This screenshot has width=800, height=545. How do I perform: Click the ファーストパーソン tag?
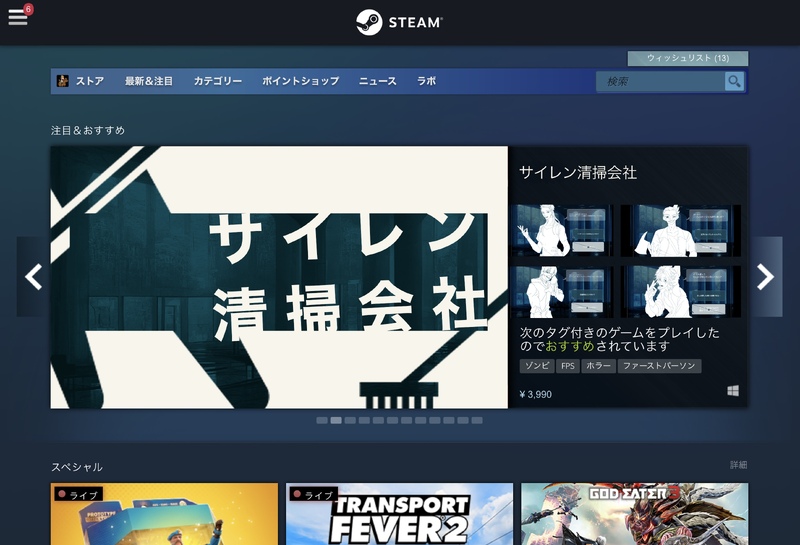(659, 366)
